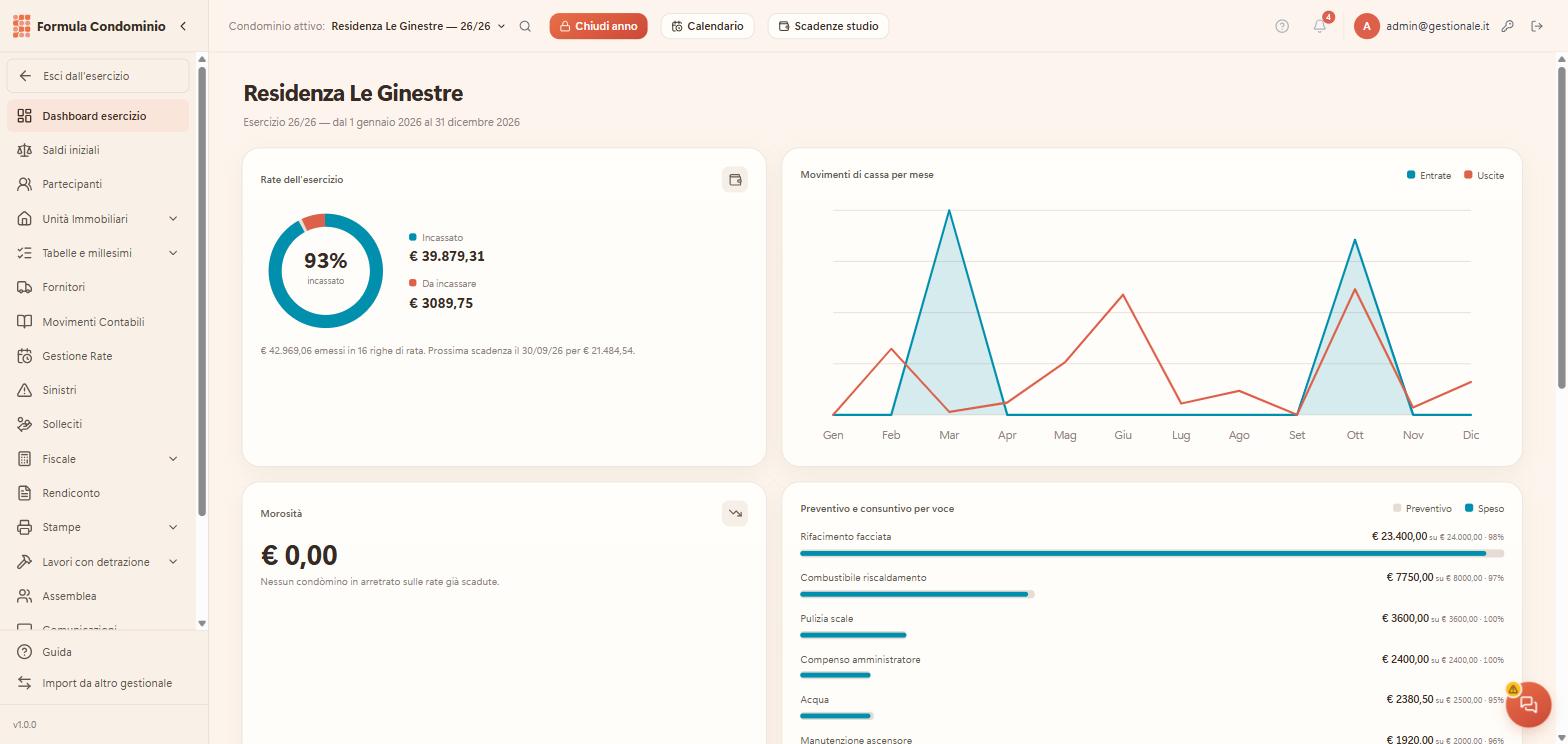Viewport: 1568px width, 744px height.
Task: Click the Sinistri warning triangle icon
Action: click(x=25, y=390)
